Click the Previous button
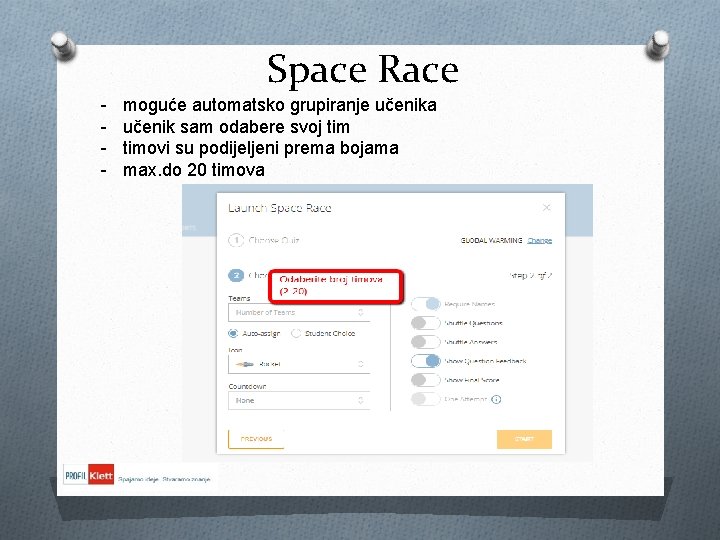This screenshot has width=720, height=540. (x=256, y=439)
